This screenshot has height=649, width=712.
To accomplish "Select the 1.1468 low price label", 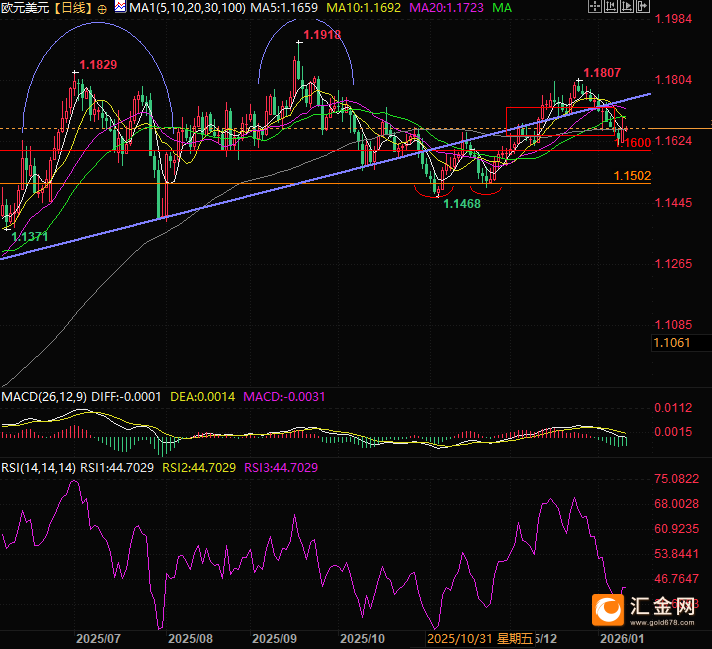I will pyautogui.click(x=460, y=203).
